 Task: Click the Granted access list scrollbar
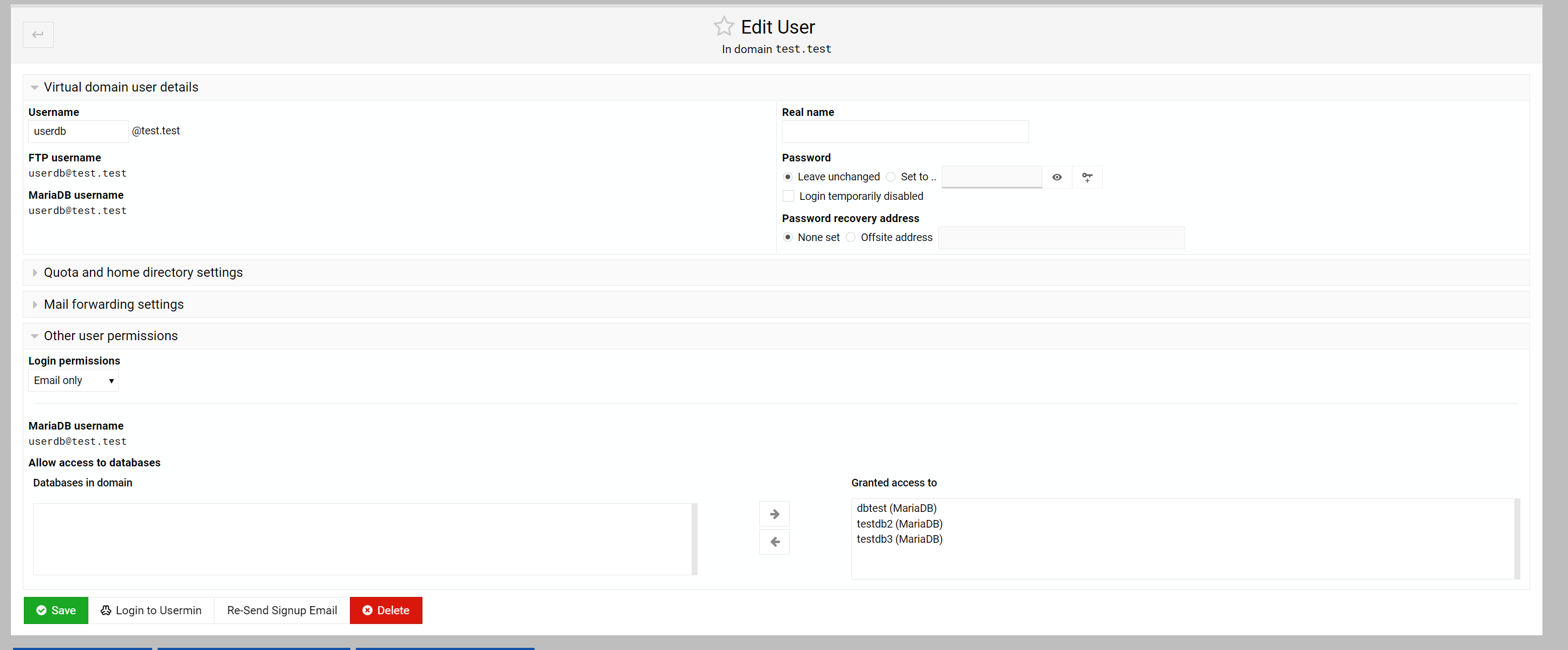coord(1517,539)
